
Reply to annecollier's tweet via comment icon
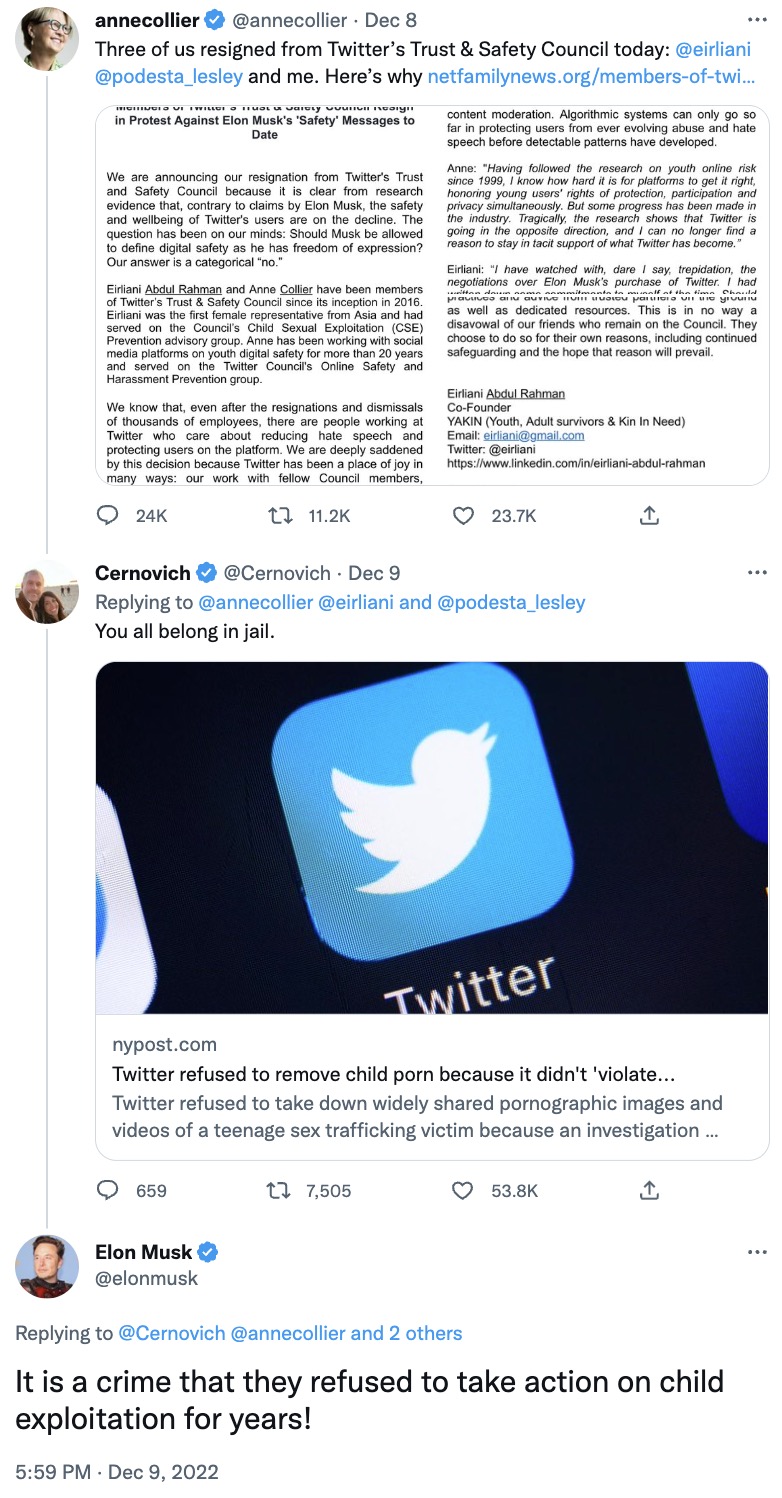(108, 515)
